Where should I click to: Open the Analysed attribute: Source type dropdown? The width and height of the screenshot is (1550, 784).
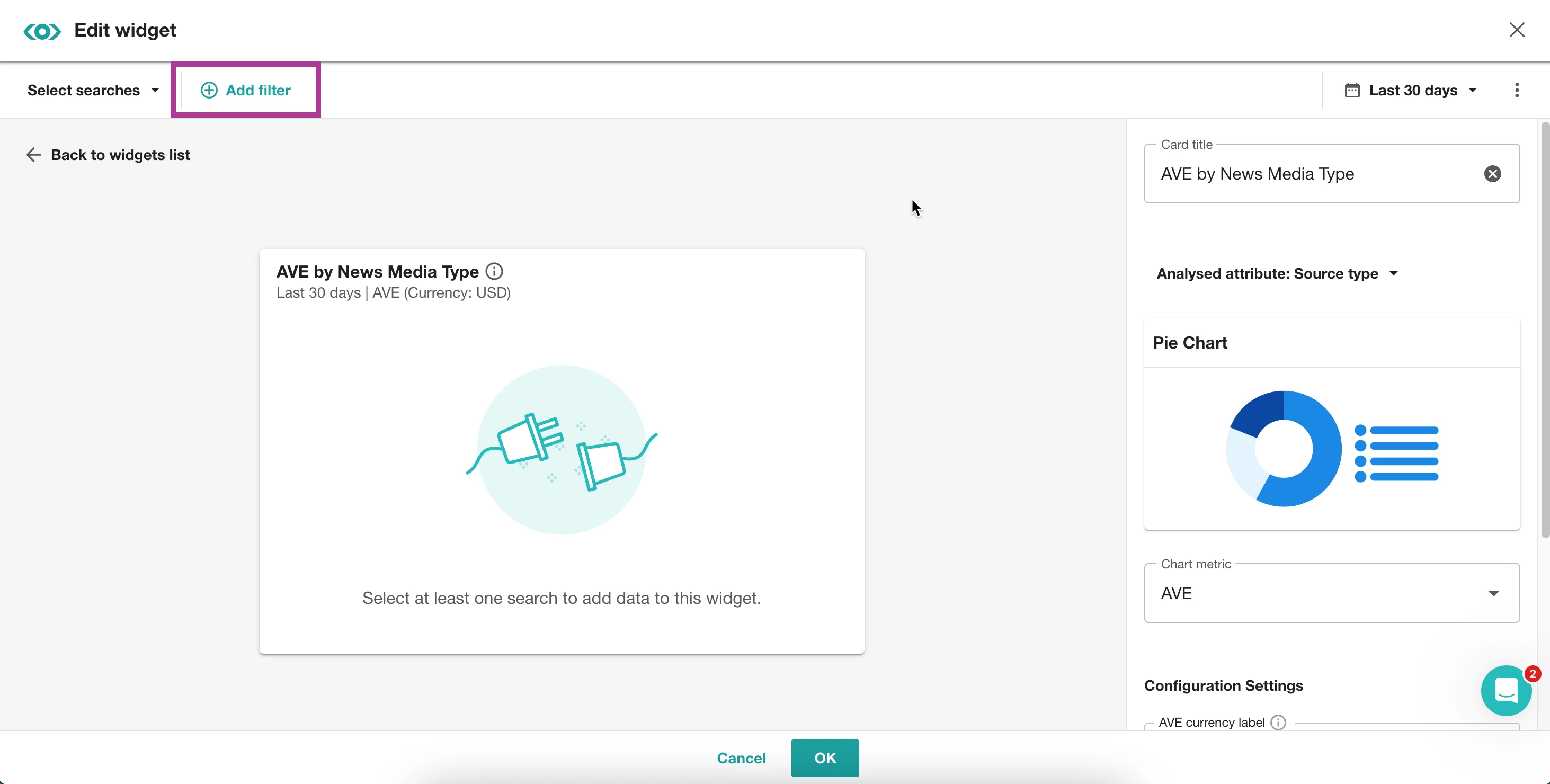pyautogui.click(x=1276, y=274)
